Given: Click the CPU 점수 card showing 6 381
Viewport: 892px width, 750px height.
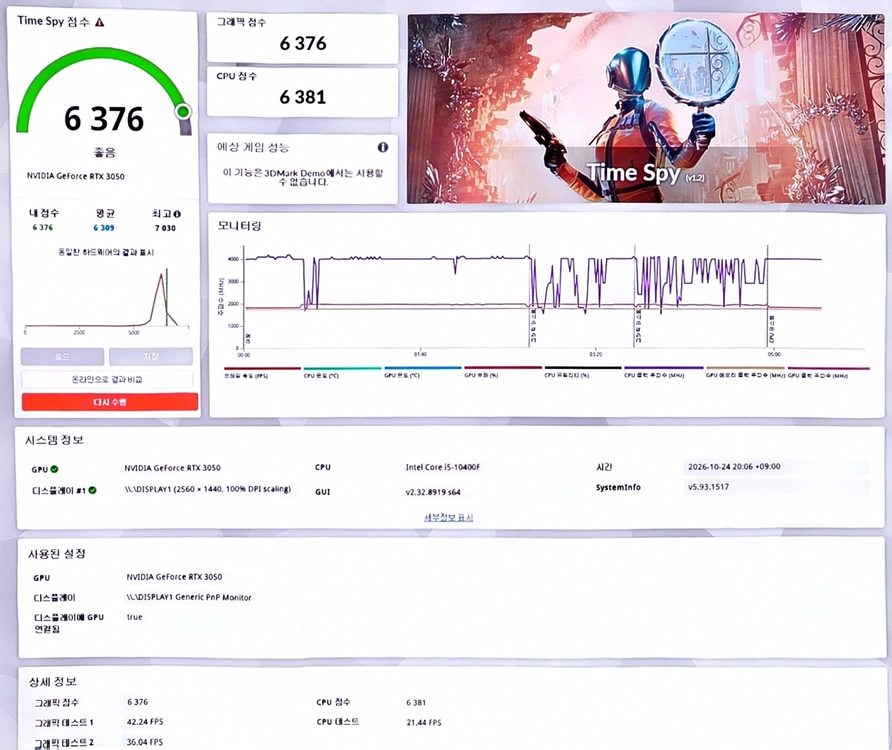Looking at the screenshot, I should pyautogui.click(x=302, y=92).
